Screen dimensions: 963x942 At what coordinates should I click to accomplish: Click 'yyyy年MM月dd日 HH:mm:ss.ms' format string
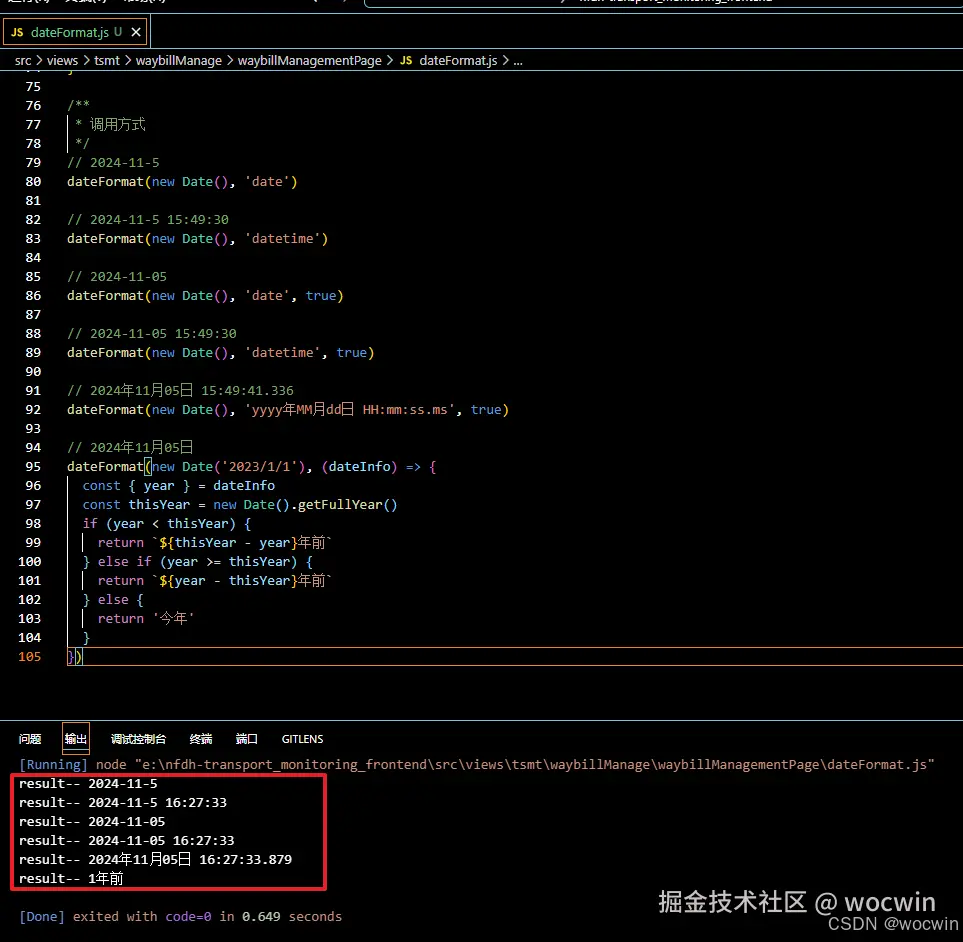pos(353,410)
